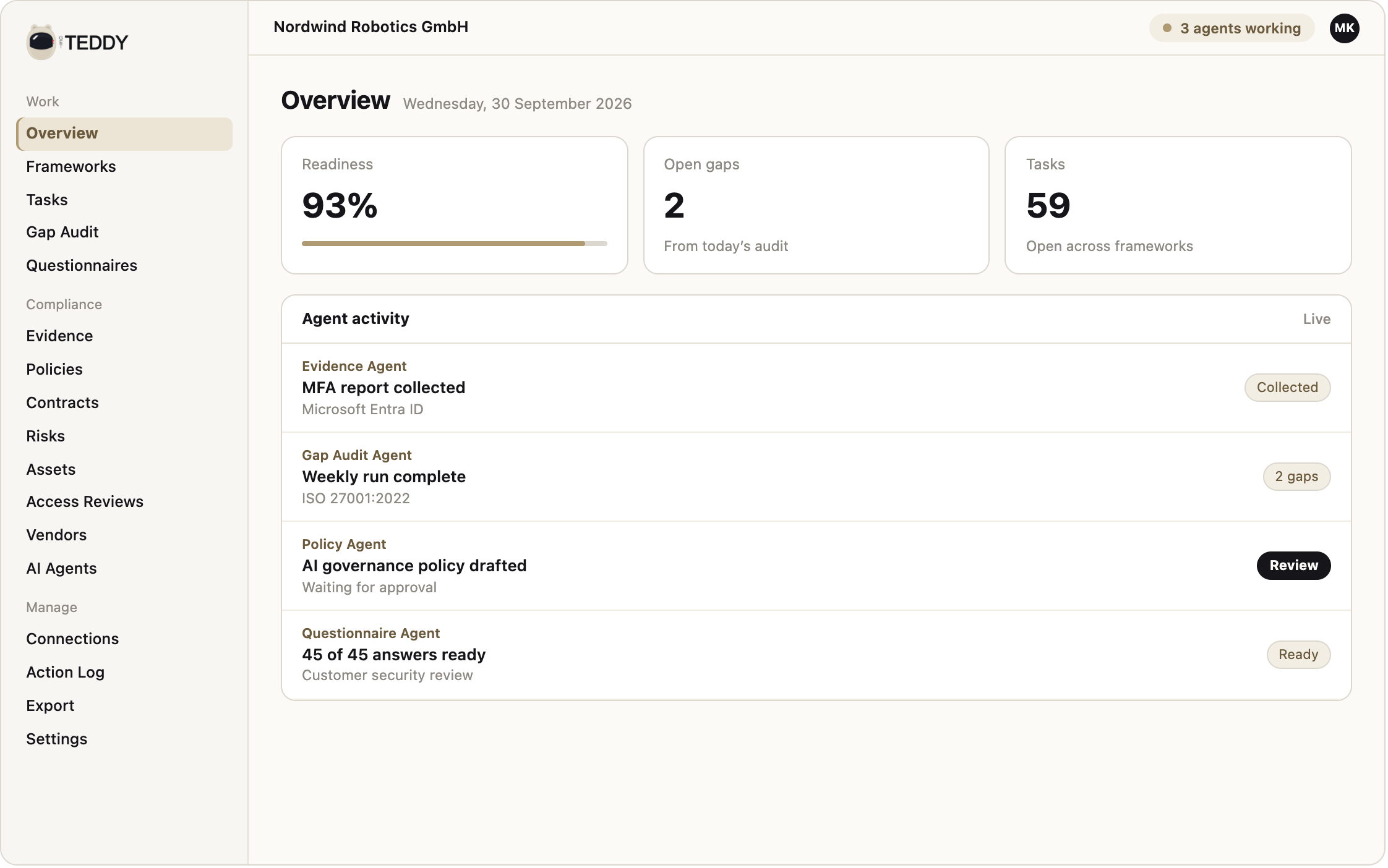Image resolution: width=1388 pixels, height=868 pixels.
Task: Click the 3 agents working status pill
Action: (1232, 28)
